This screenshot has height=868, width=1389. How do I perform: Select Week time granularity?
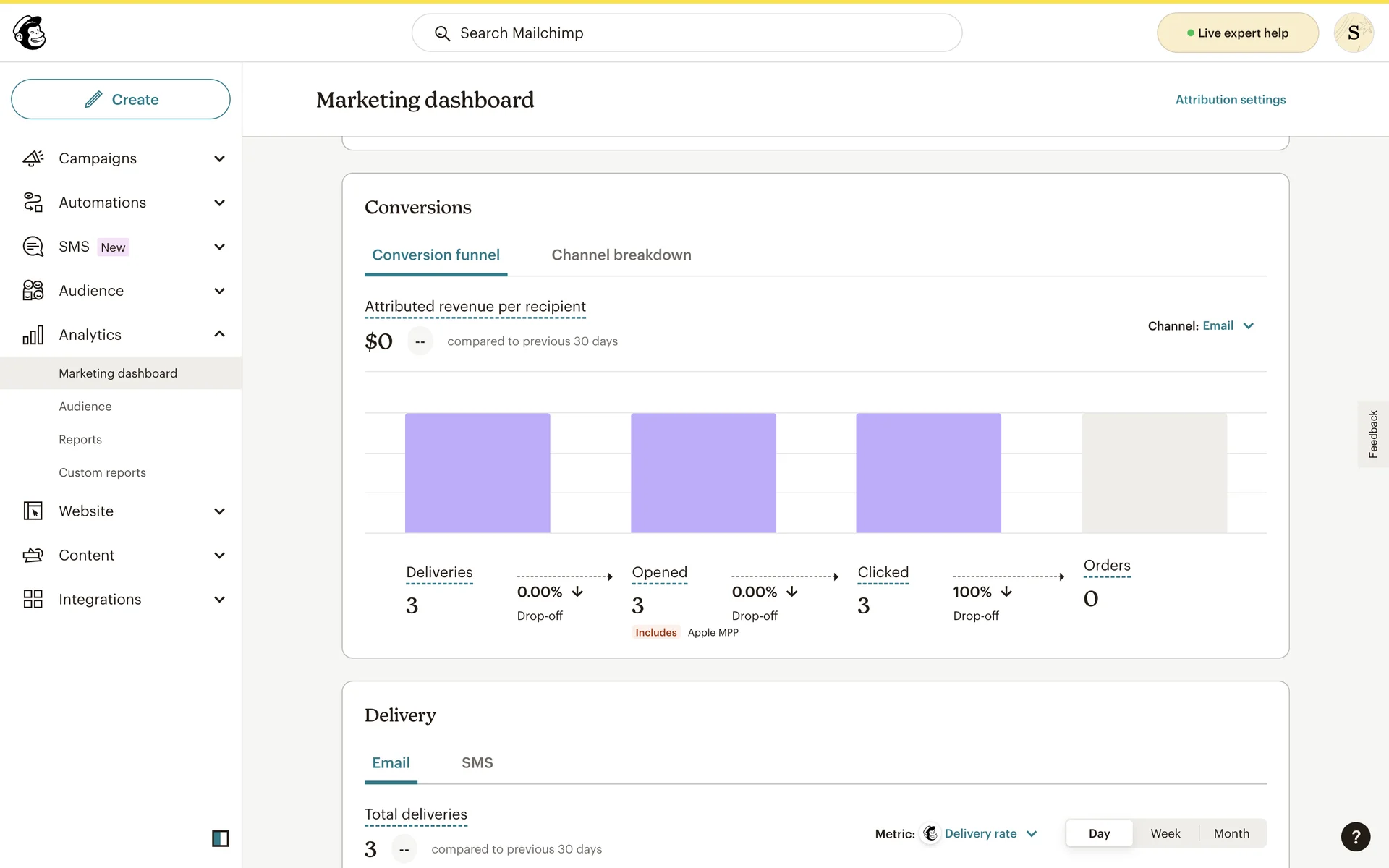[x=1165, y=833]
